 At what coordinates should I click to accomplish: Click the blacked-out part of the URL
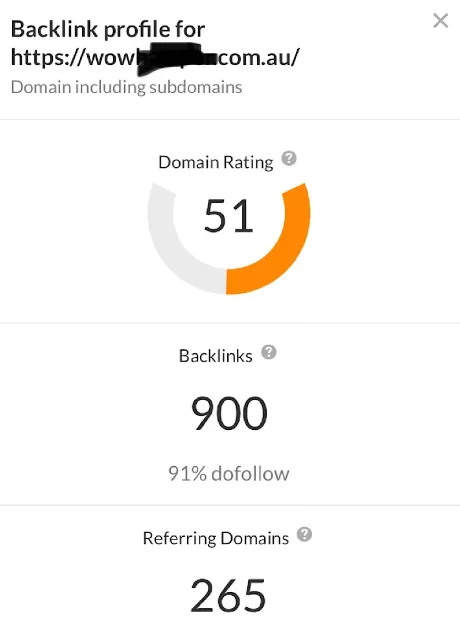point(175,61)
